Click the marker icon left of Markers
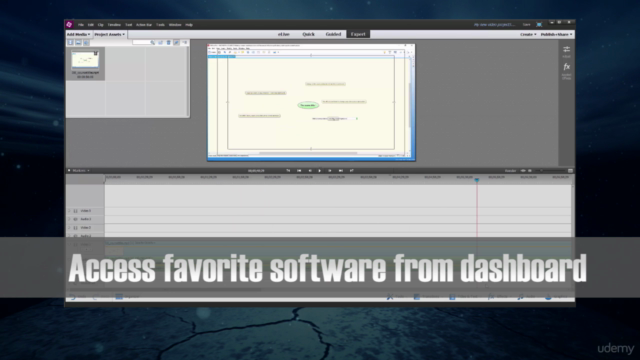The height and width of the screenshot is (360, 640). (69, 171)
